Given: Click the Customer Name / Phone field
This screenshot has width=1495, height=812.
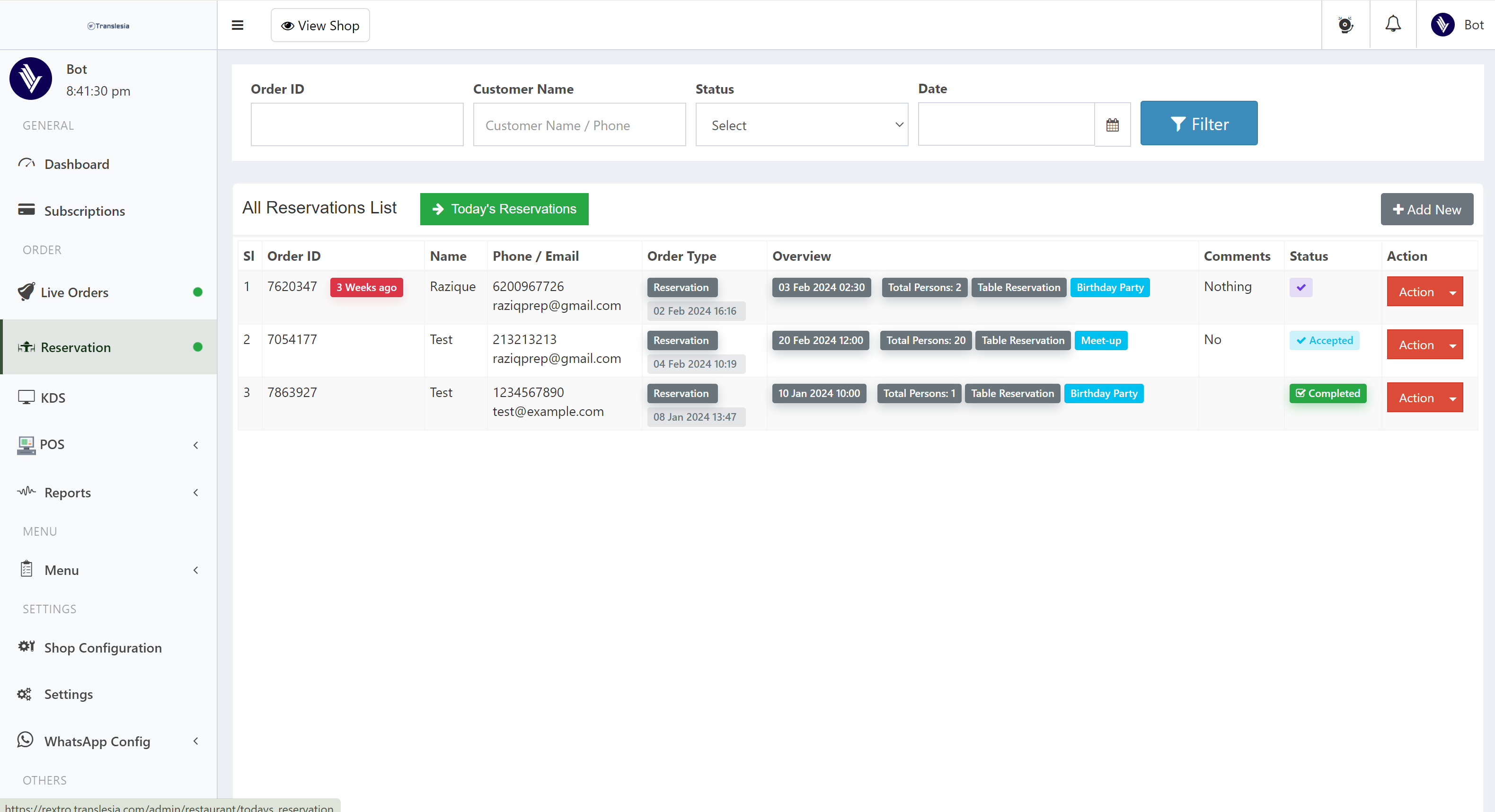Looking at the screenshot, I should pos(579,125).
